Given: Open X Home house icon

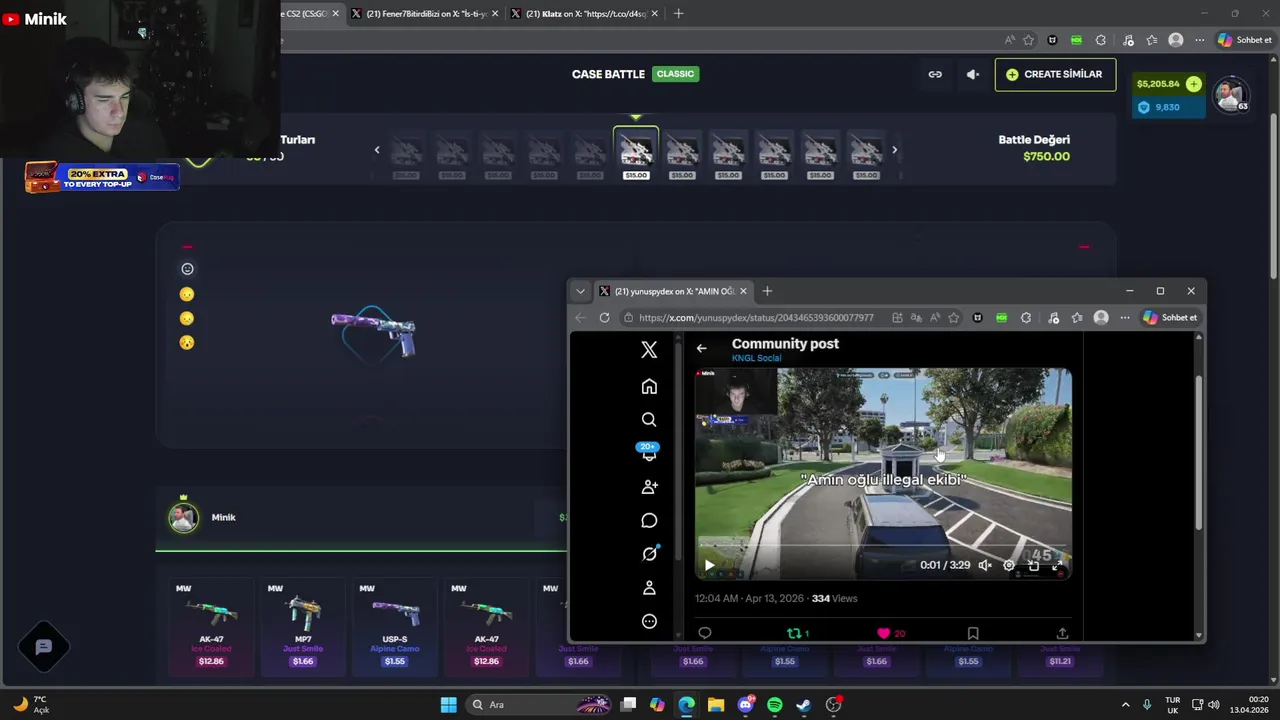Looking at the screenshot, I should tap(649, 386).
